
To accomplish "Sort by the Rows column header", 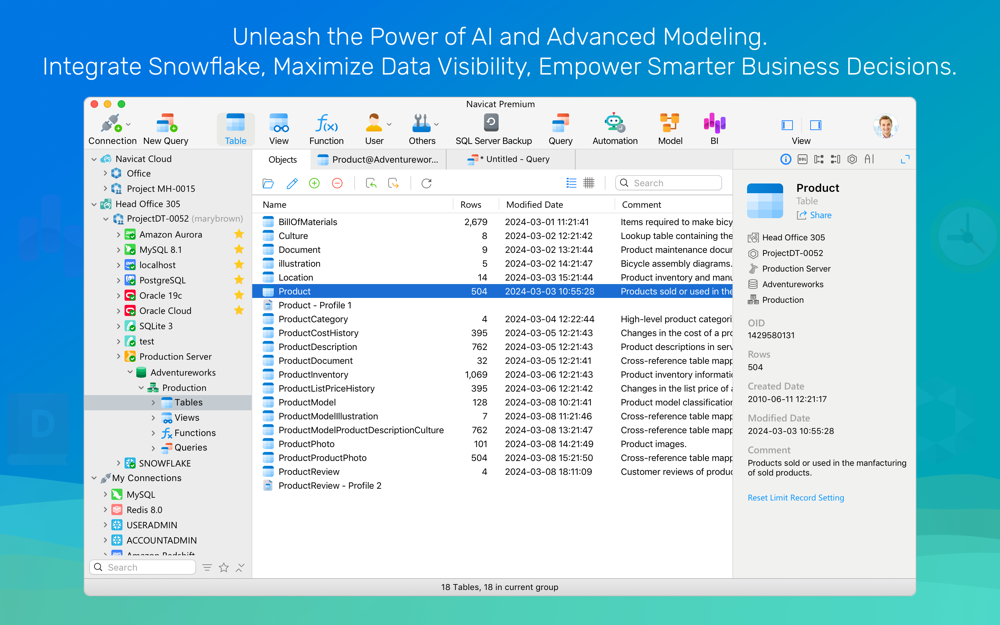I will (x=475, y=205).
